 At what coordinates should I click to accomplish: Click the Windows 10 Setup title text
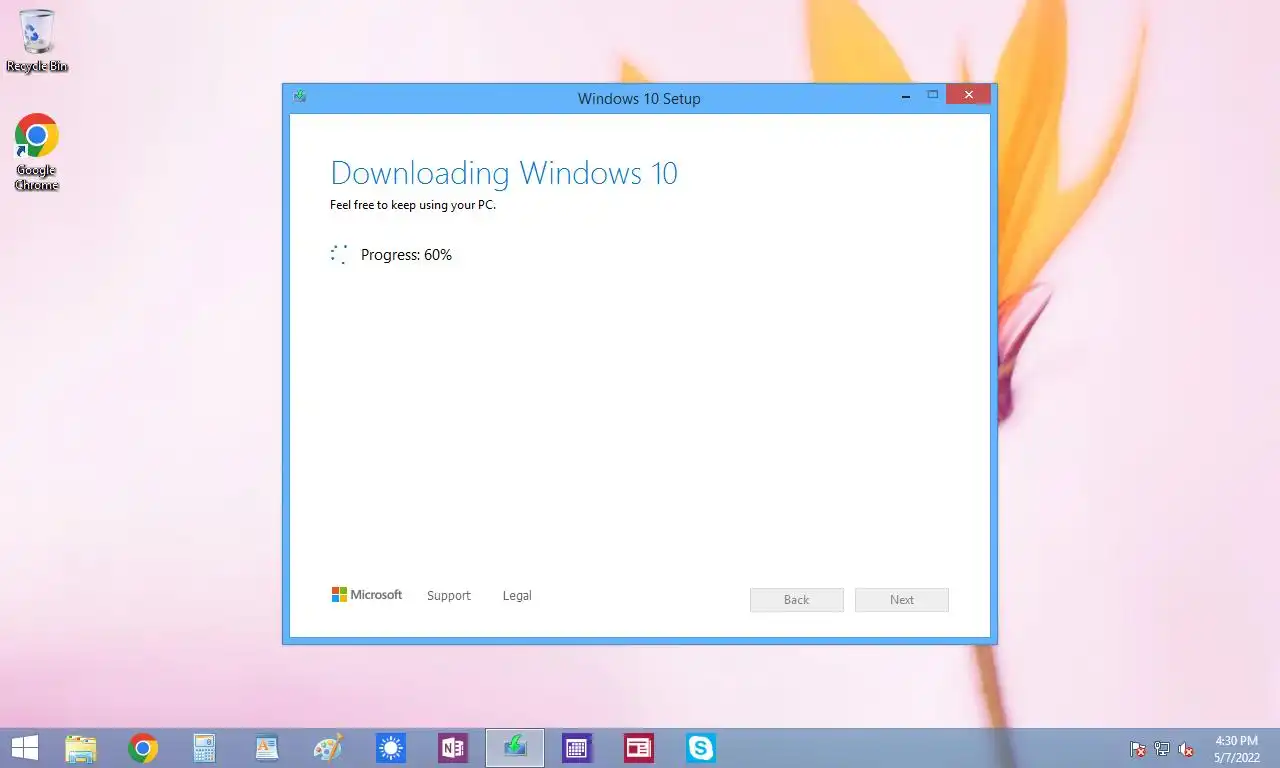[639, 99]
